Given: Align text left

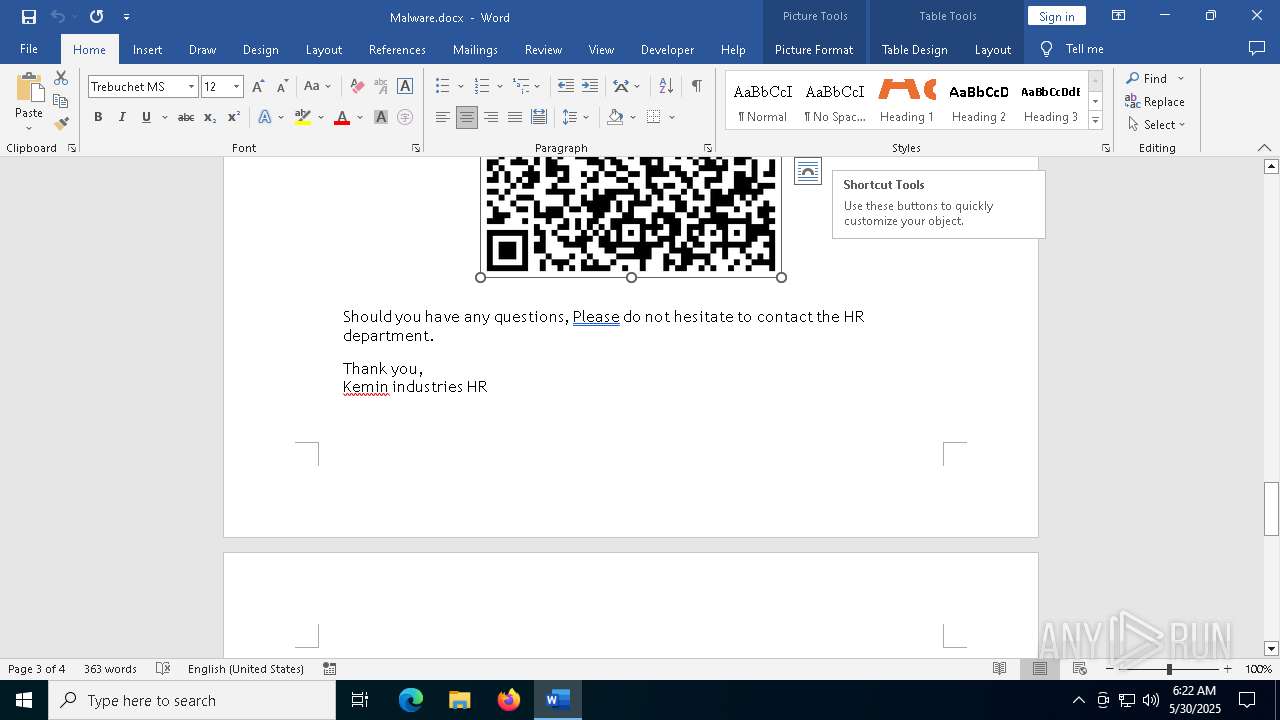Looking at the screenshot, I should 443,117.
